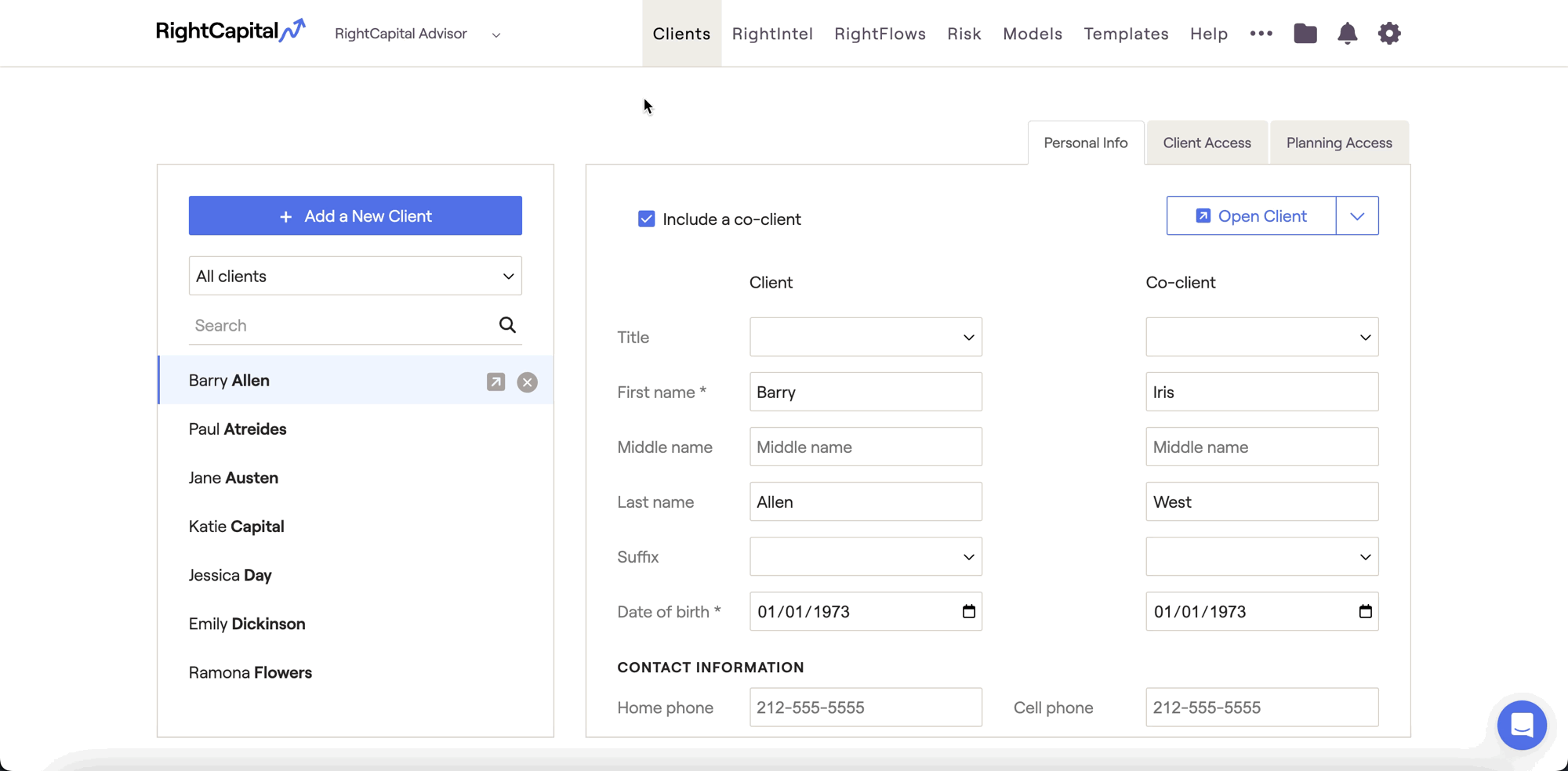Open notifications bell icon
1568x771 pixels.
pyautogui.click(x=1347, y=34)
